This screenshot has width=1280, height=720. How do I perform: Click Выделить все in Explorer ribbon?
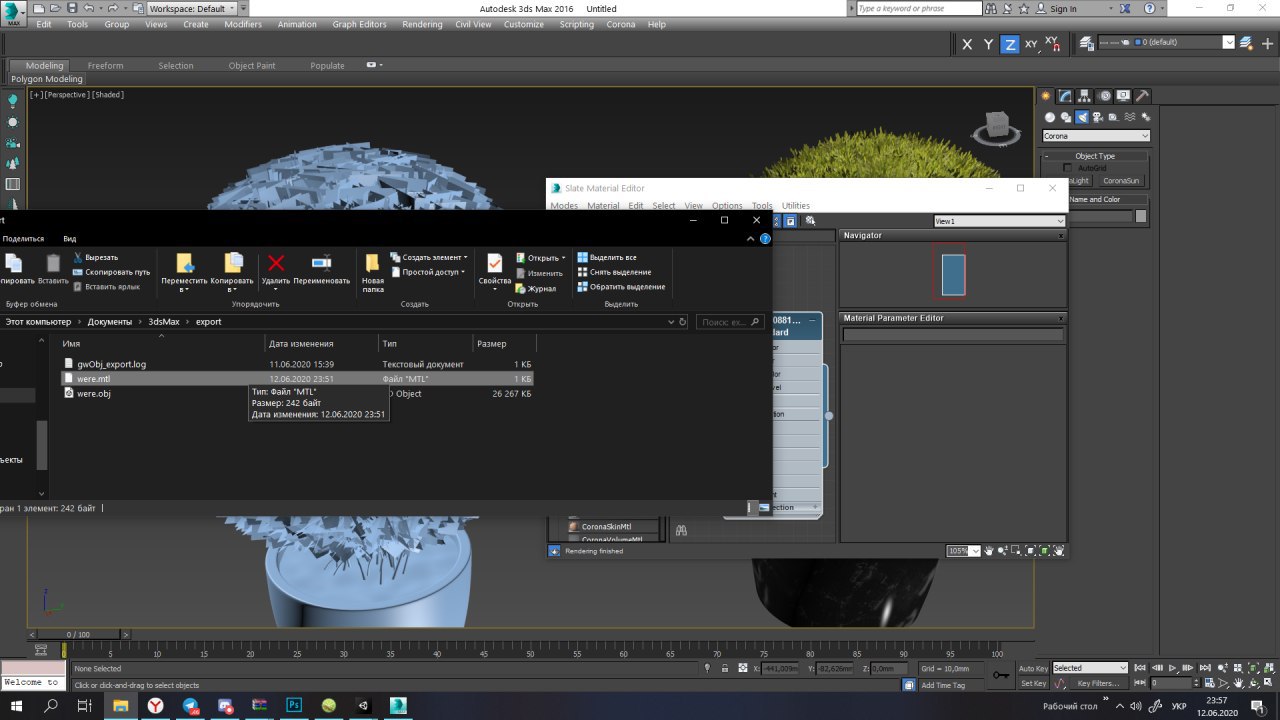pos(606,257)
